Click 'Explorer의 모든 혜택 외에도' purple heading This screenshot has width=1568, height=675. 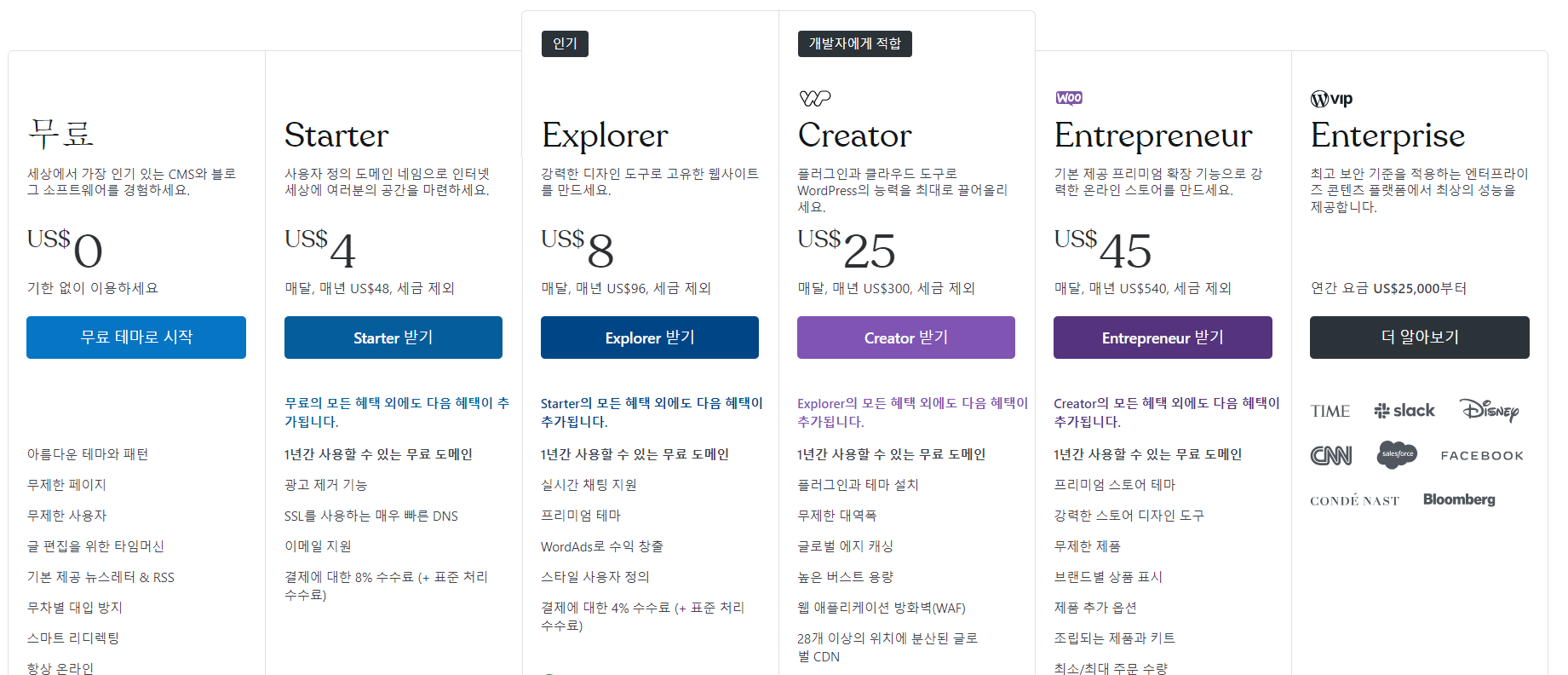click(x=912, y=412)
